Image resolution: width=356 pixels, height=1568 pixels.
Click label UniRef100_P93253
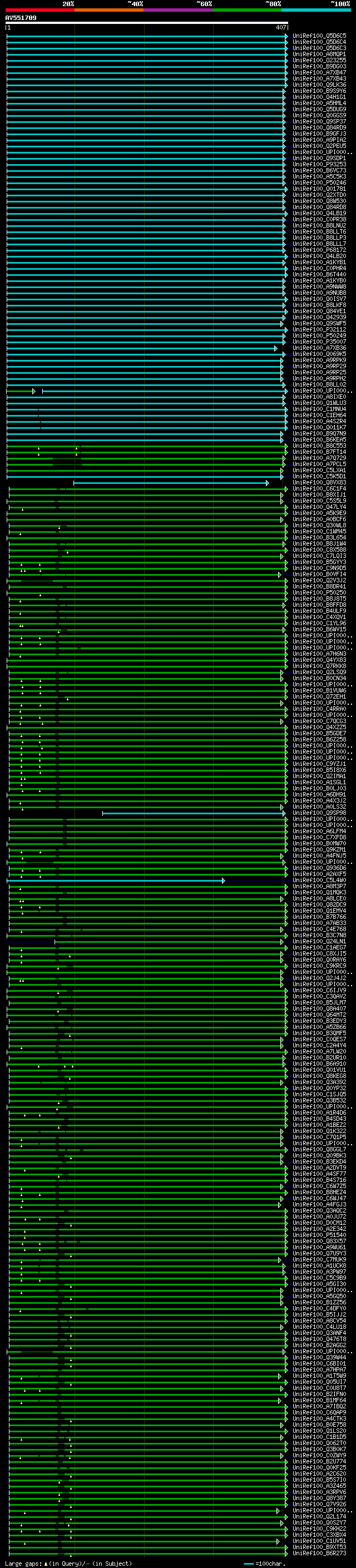(x=319, y=164)
